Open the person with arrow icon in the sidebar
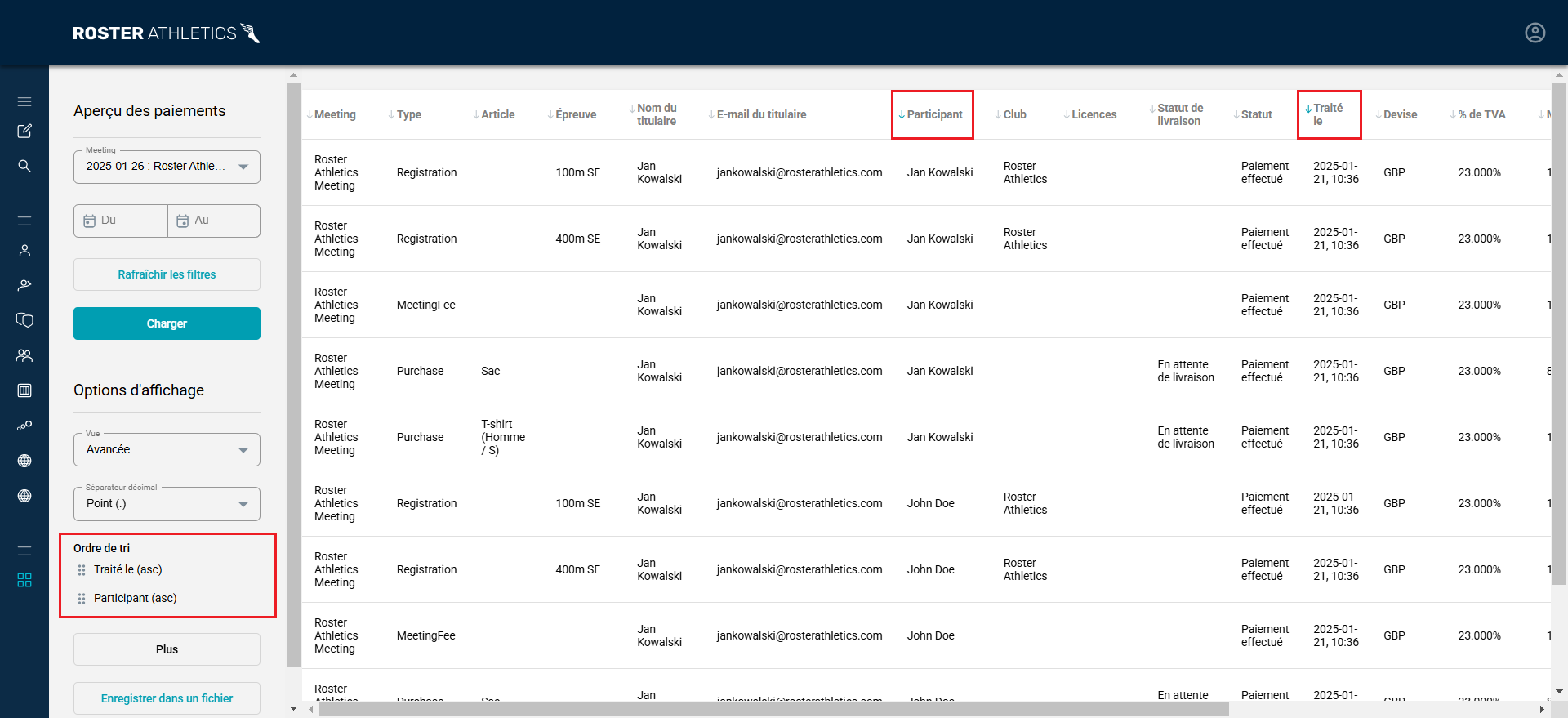Screen dimensions: 1568x718 coord(24,285)
